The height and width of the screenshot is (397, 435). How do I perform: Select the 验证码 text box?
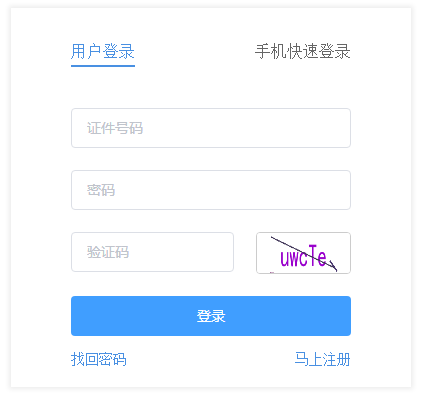click(x=152, y=252)
